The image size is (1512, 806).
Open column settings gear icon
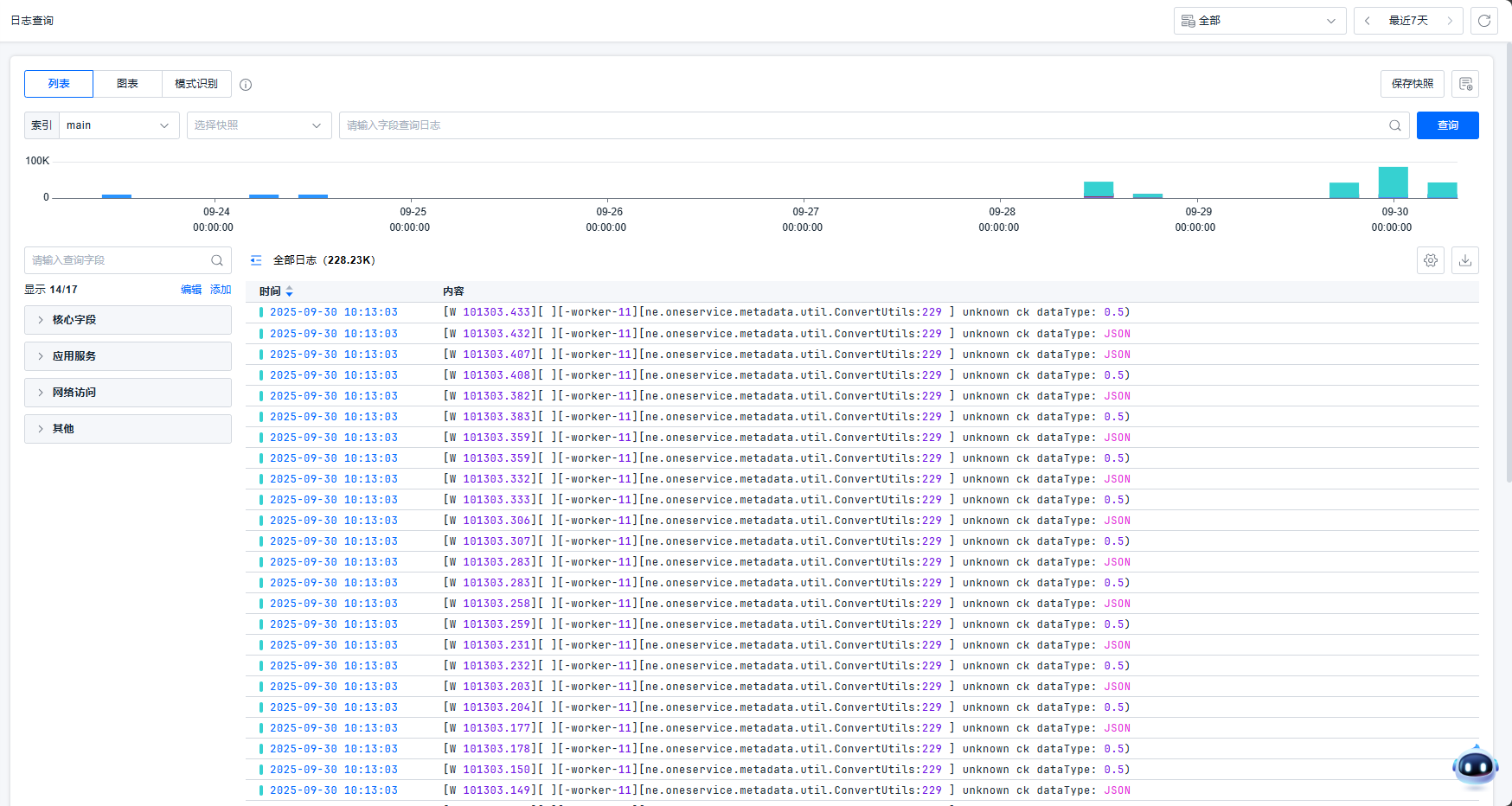coord(1431,260)
